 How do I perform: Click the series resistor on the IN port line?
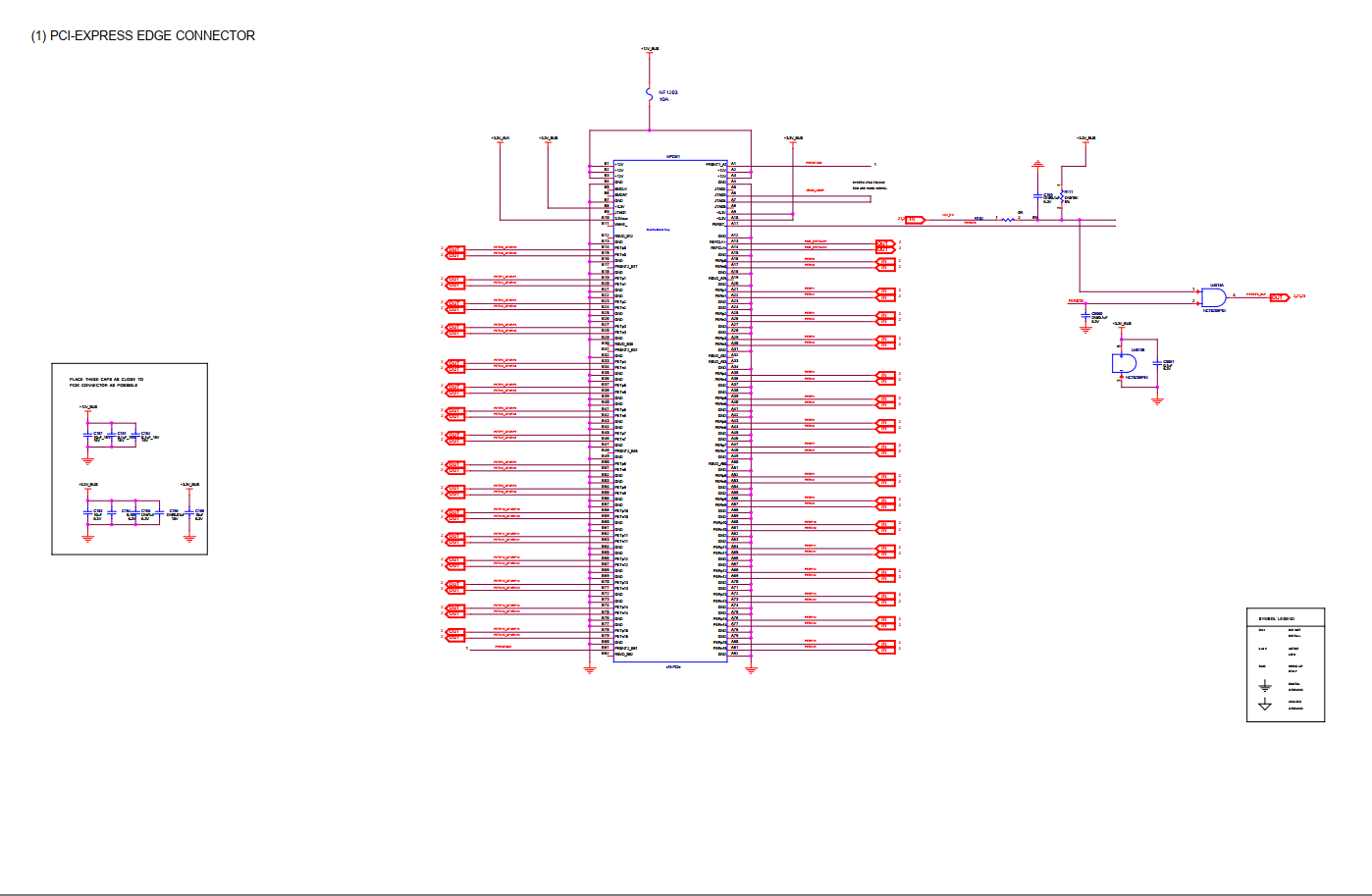click(x=1008, y=220)
